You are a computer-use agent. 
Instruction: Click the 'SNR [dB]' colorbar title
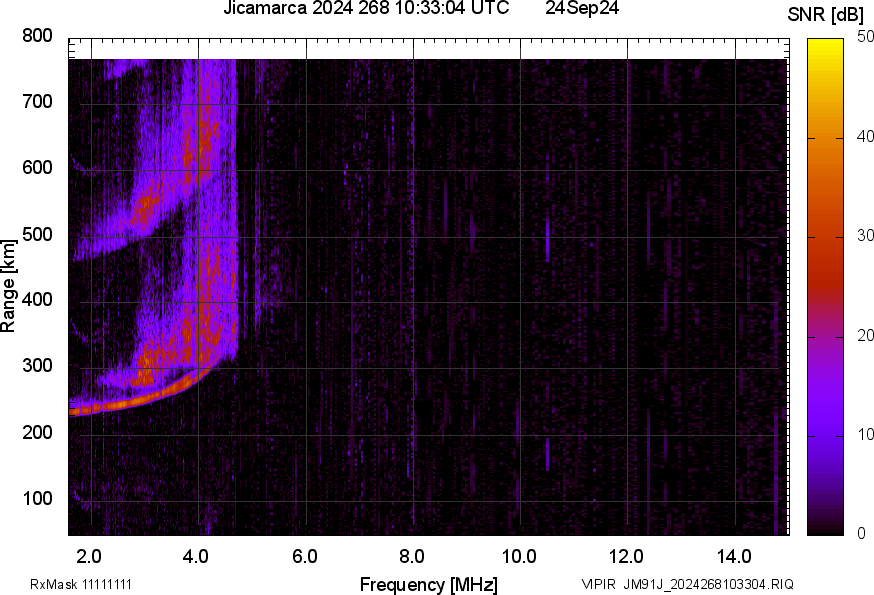point(826,15)
